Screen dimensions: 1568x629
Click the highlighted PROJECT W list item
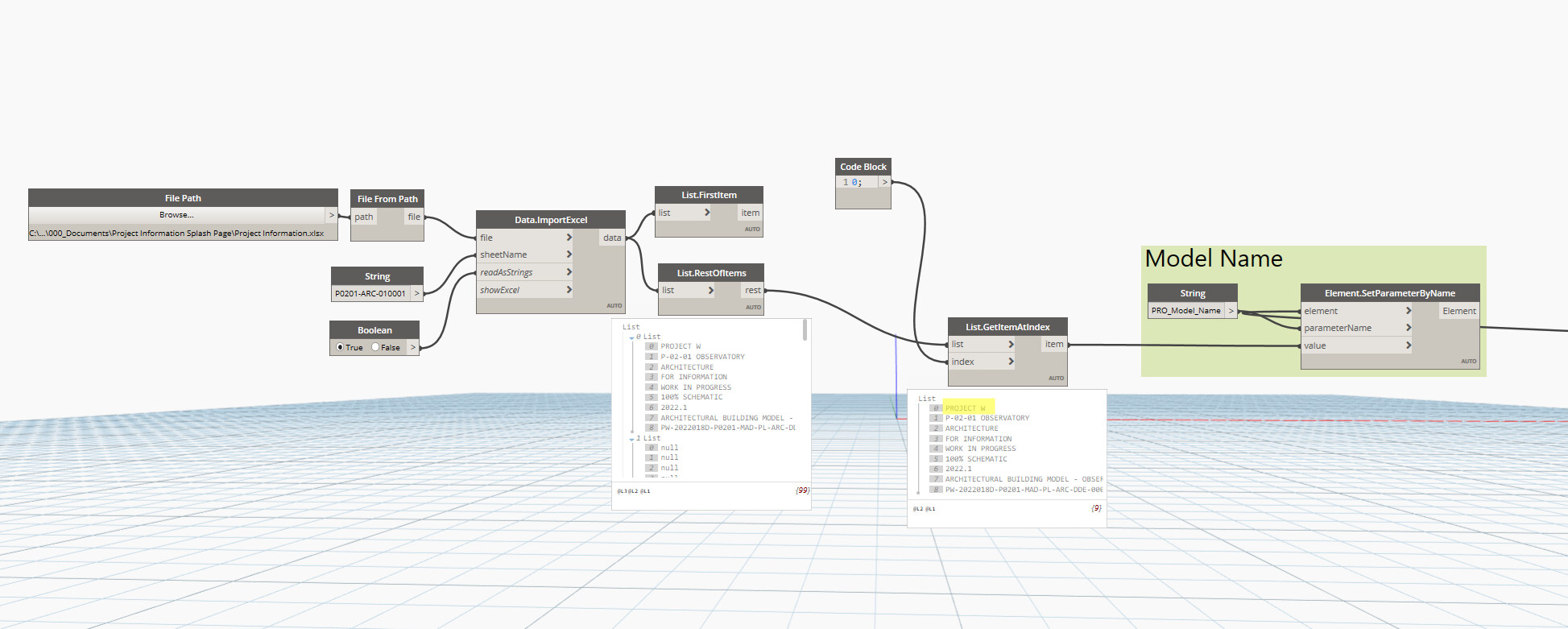tap(965, 408)
